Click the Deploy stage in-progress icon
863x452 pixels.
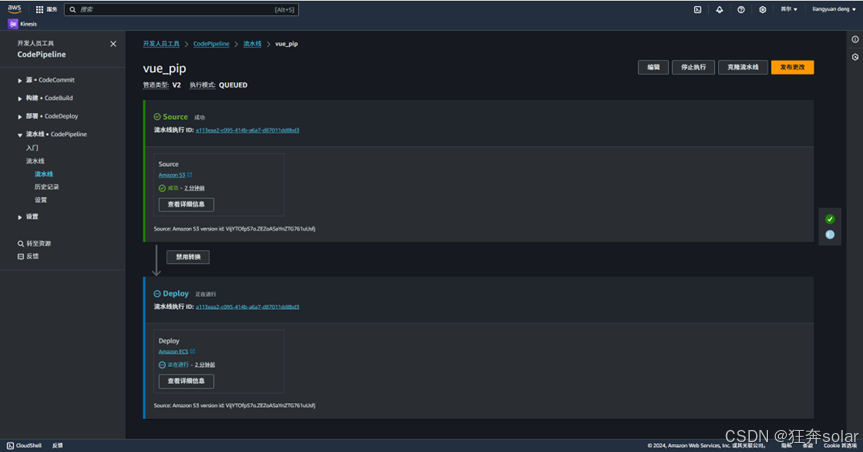tap(157, 294)
